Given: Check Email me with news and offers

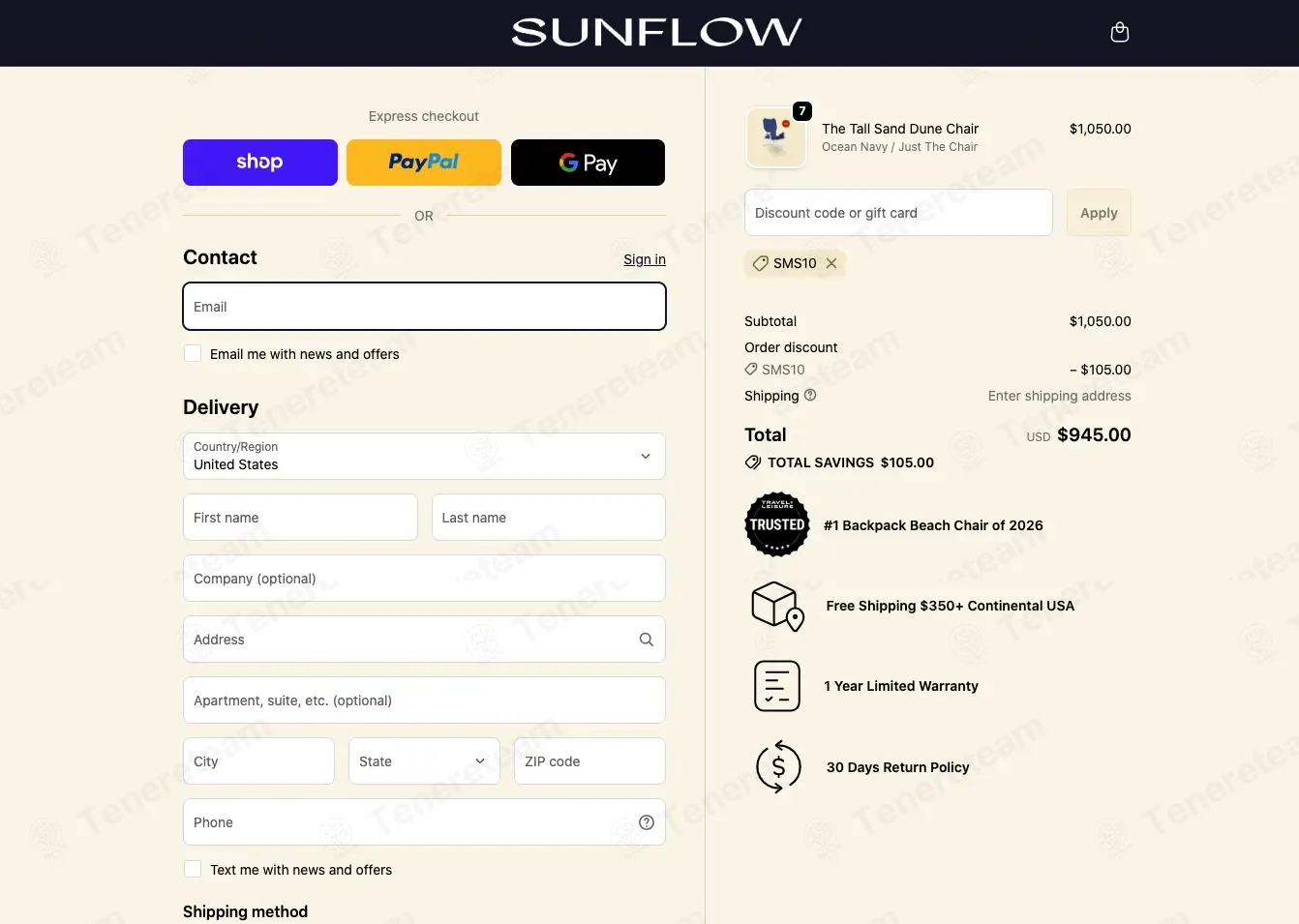Looking at the screenshot, I should click(x=193, y=354).
